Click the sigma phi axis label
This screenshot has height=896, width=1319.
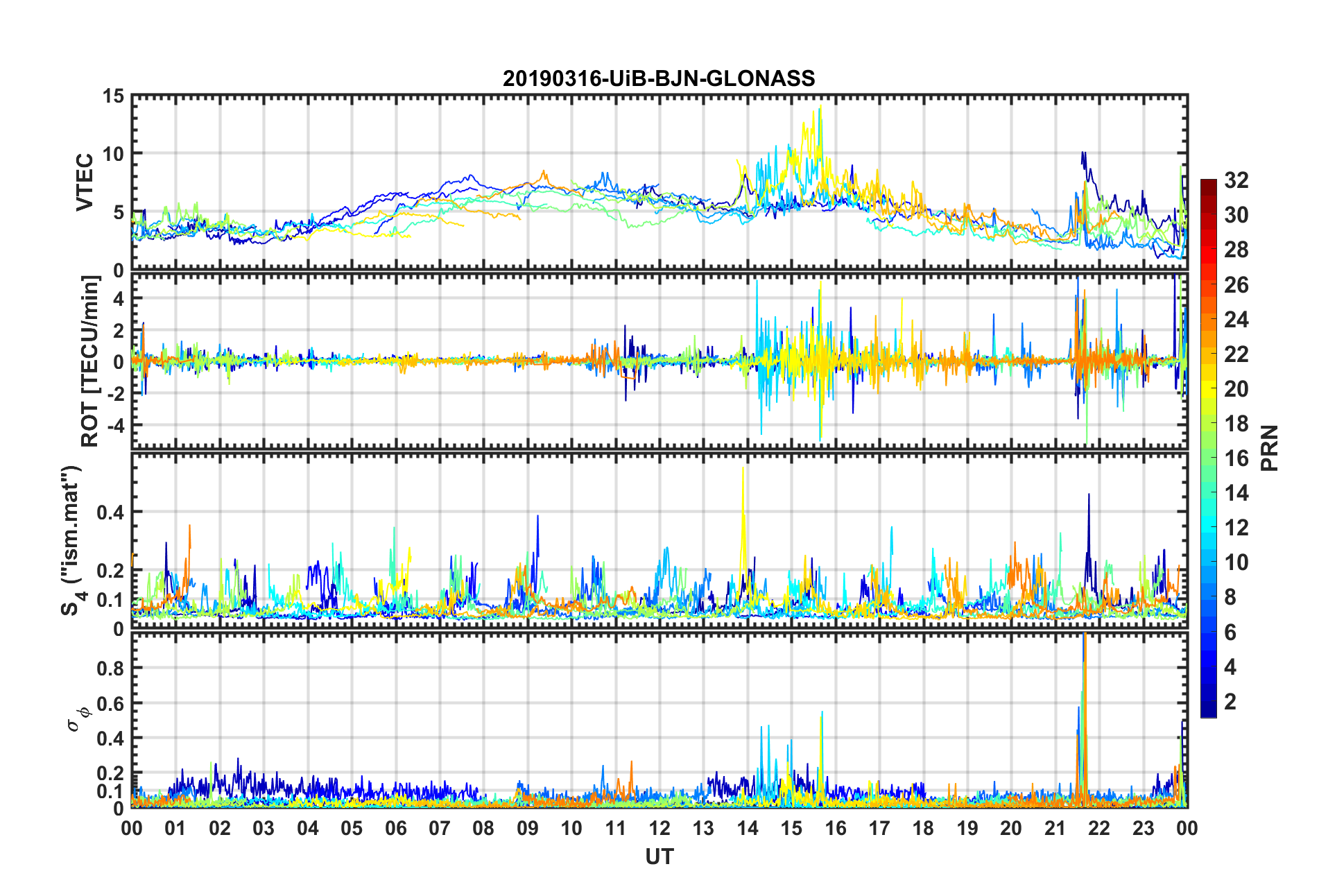(x=78, y=719)
